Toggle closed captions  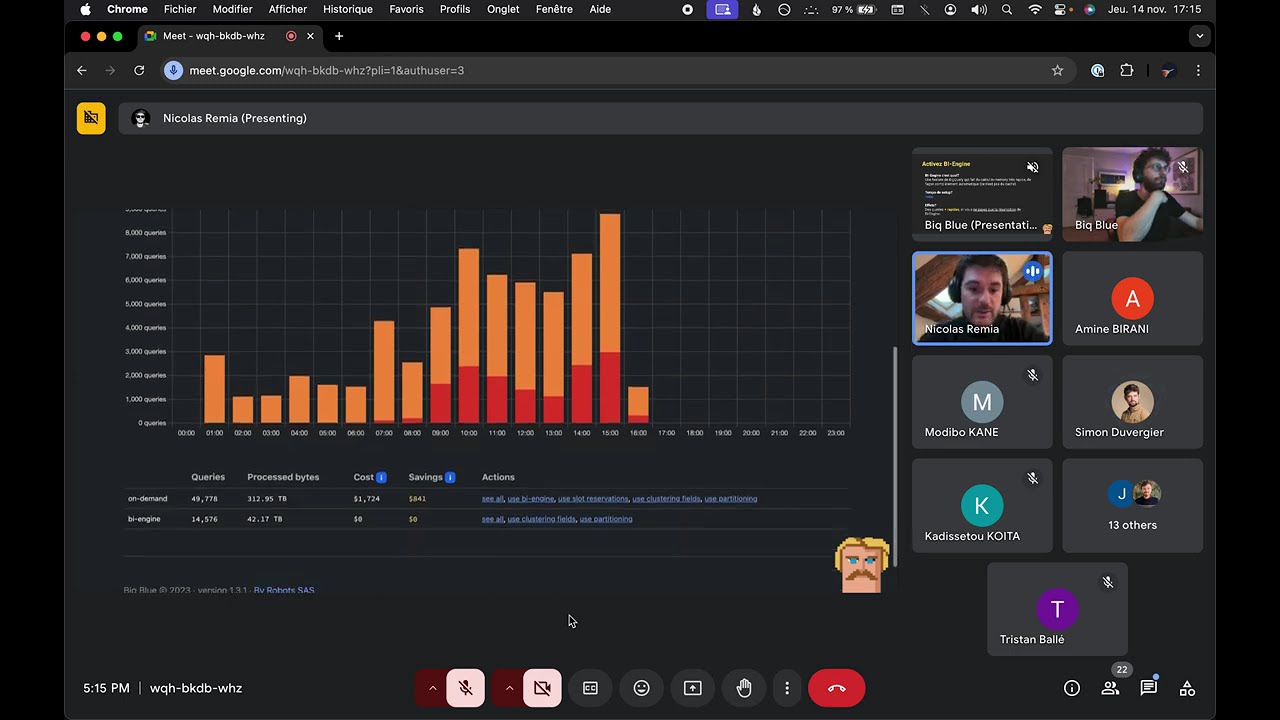[x=590, y=688]
